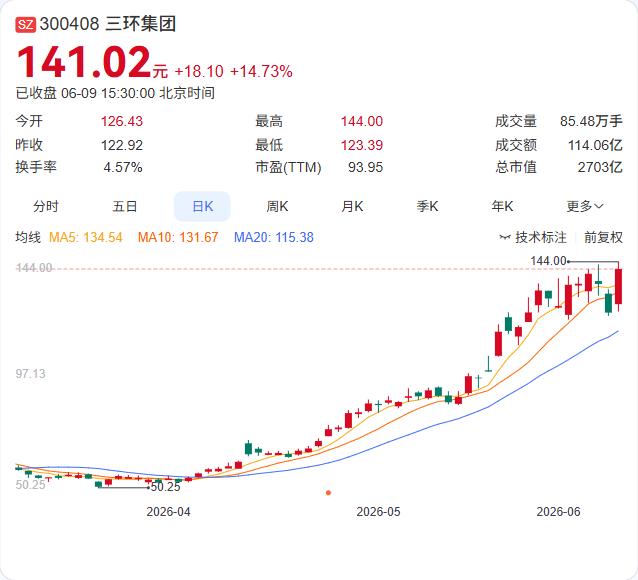Click the 换手率 value 4.57%

123,167
